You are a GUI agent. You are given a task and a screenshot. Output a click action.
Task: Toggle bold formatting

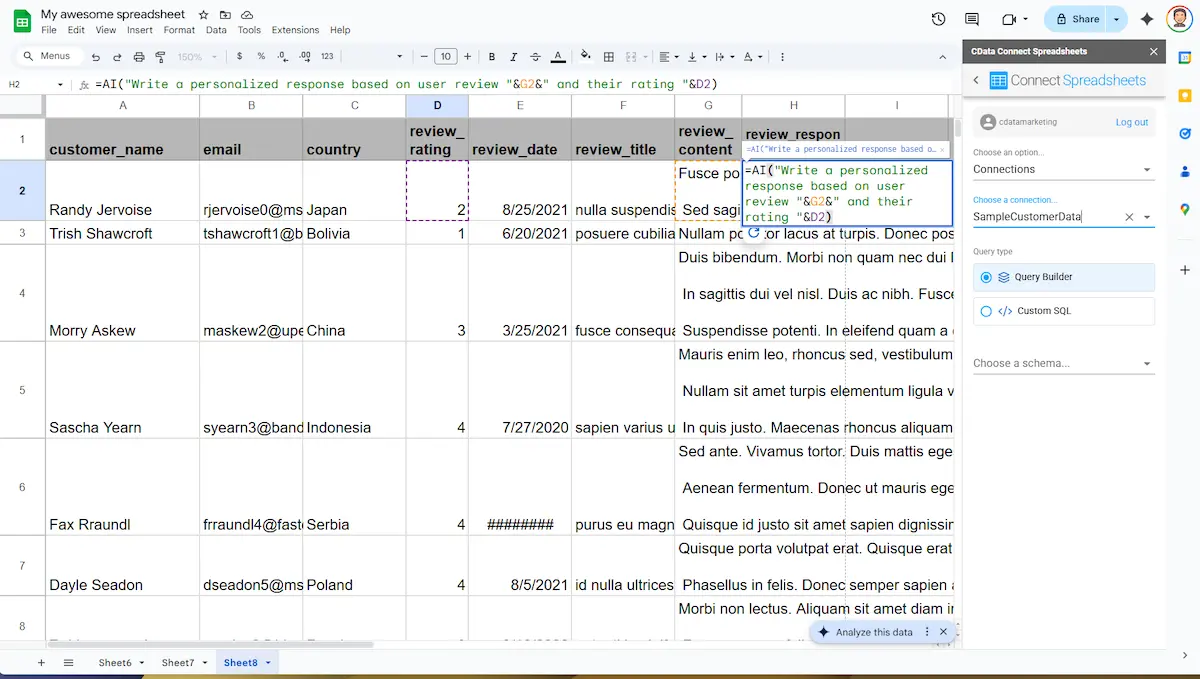pos(491,56)
